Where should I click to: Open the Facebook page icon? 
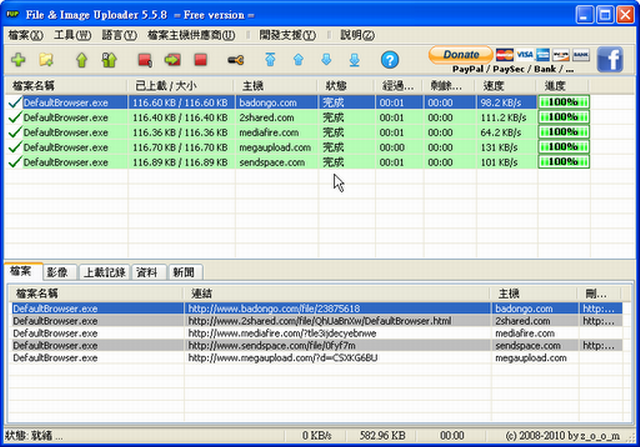point(609,60)
